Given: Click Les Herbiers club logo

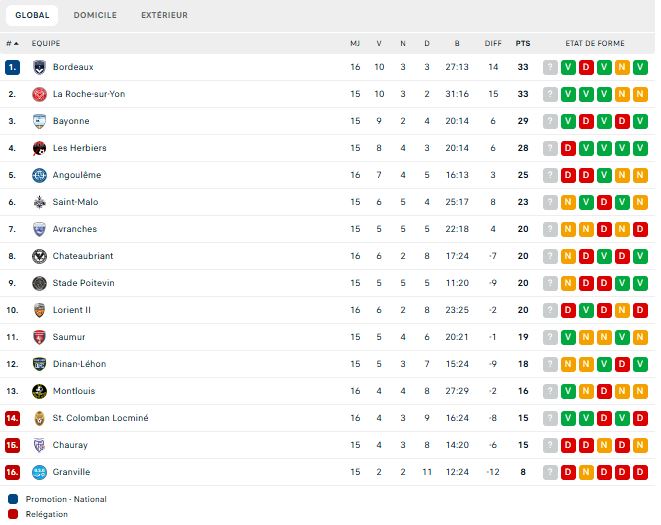Looking at the screenshot, I should [x=39, y=148].
